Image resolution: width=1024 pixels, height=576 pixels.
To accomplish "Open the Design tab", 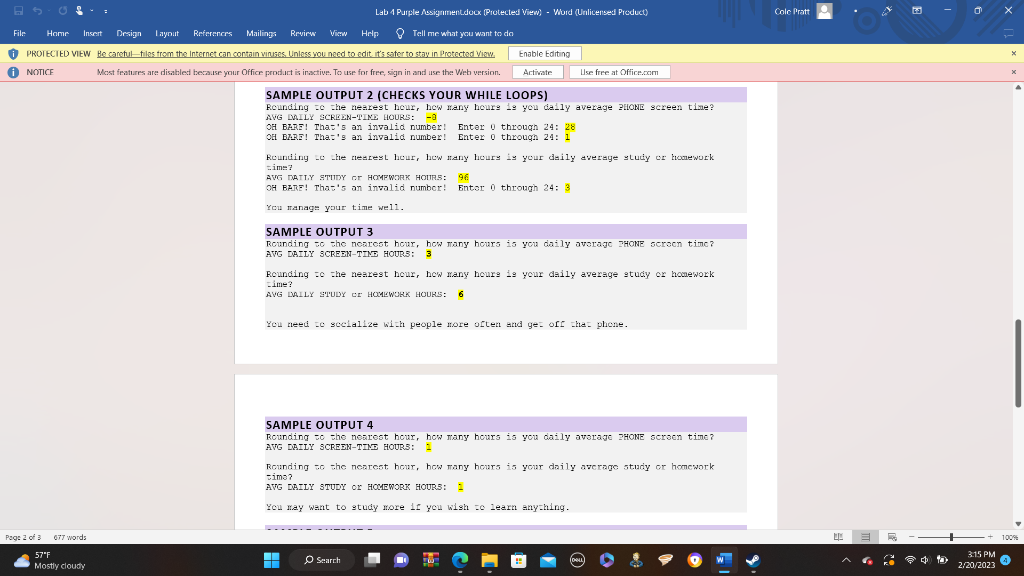I will 129,33.
